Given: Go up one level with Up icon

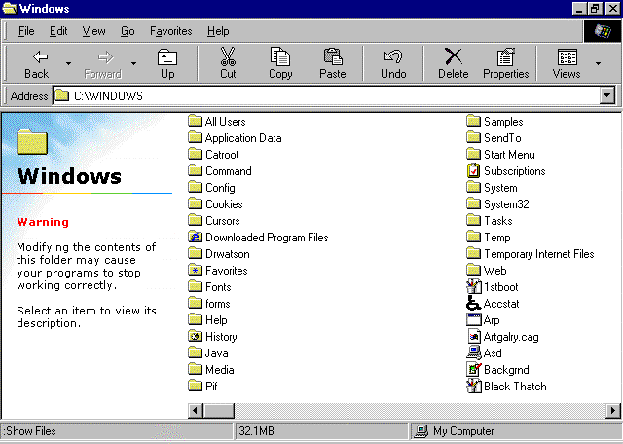Looking at the screenshot, I should (167, 57).
